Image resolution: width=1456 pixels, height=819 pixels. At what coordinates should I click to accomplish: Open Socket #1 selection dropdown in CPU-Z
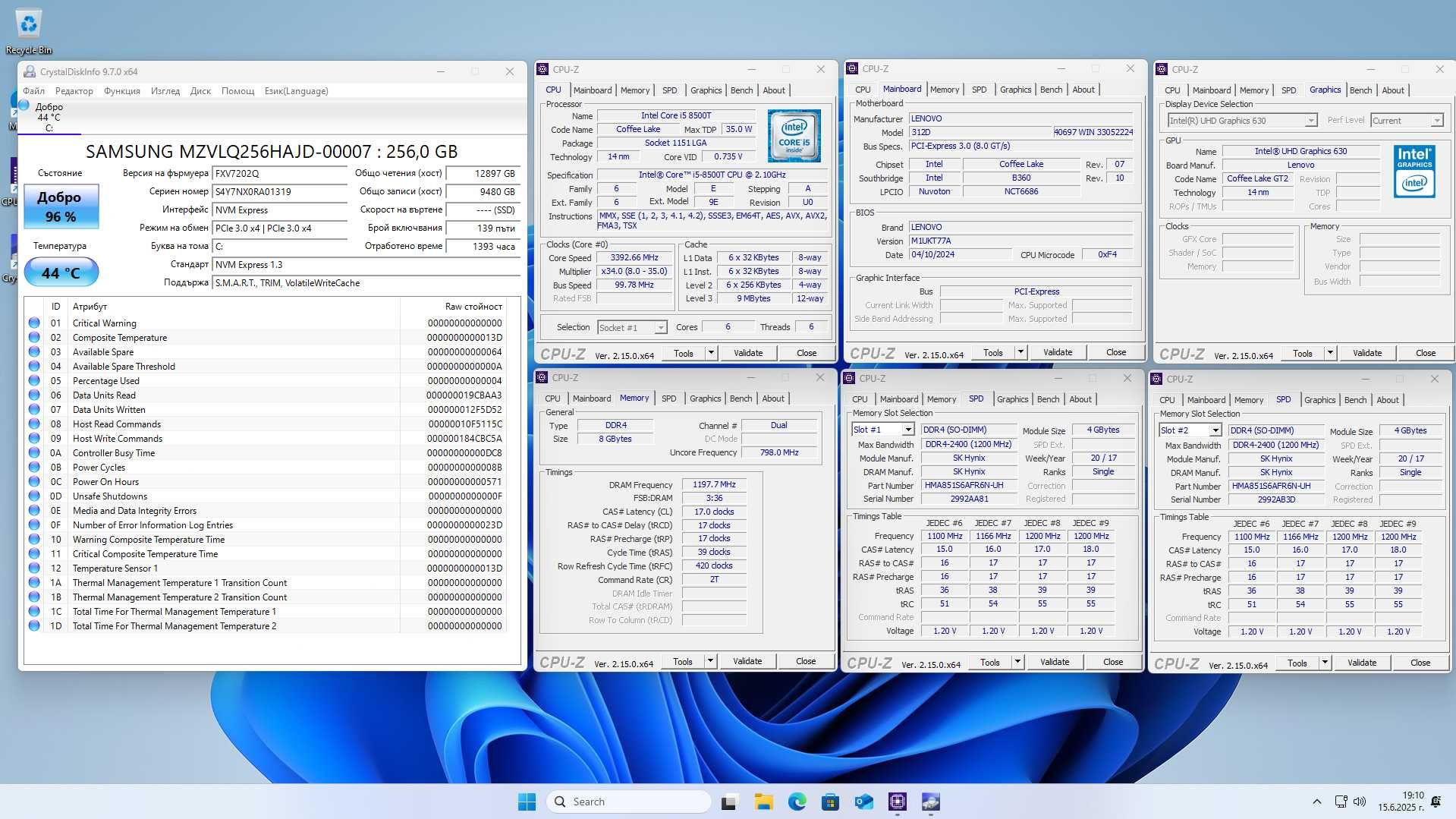[x=632, y=327]
